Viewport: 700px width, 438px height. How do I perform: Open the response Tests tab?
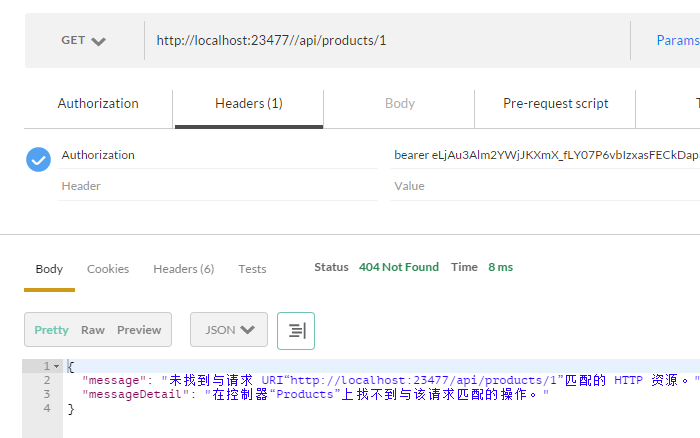tap(252, 269)
